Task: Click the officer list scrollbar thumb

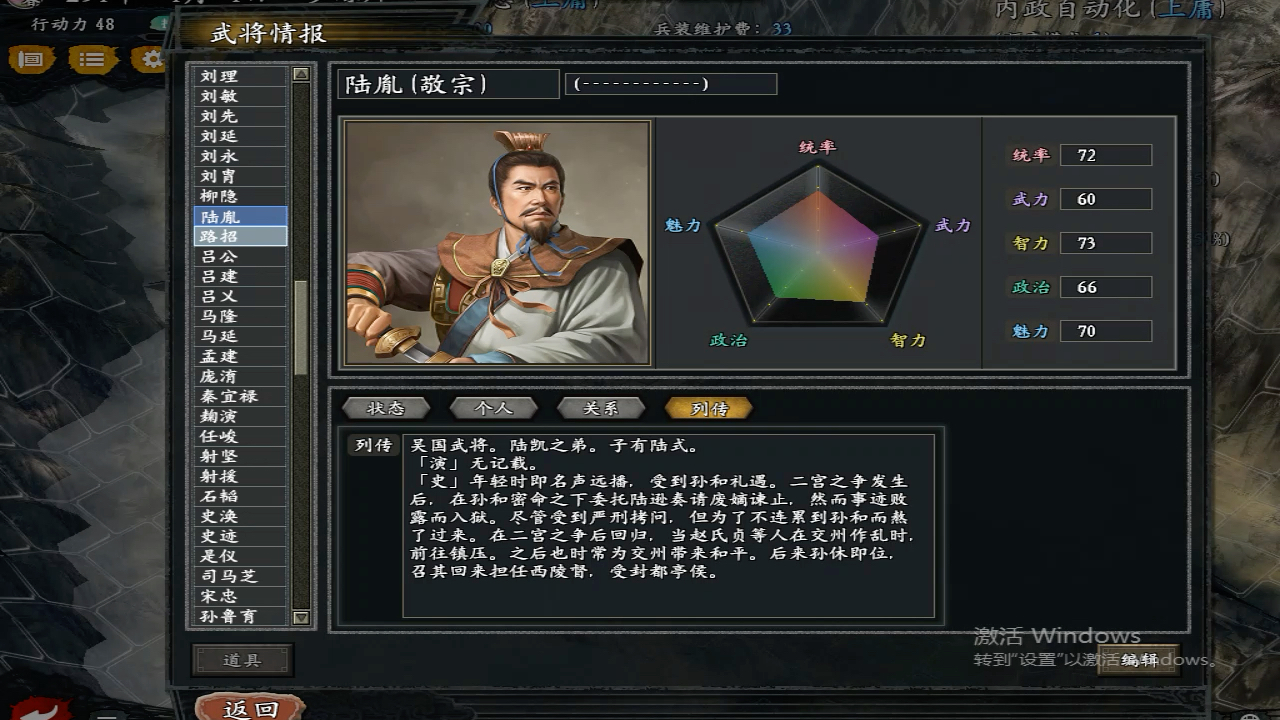Action: click(301, 327)
